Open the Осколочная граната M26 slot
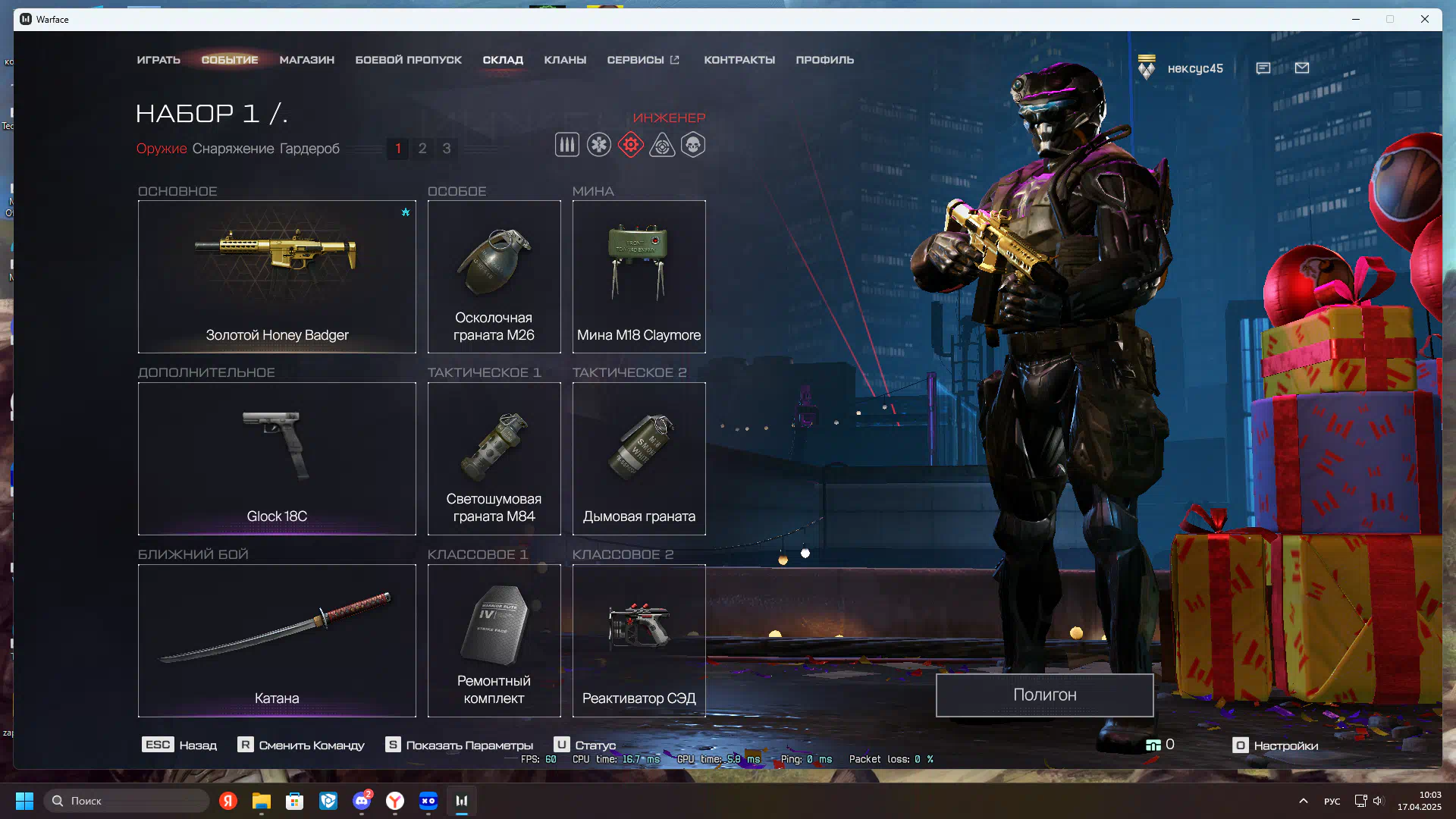 494,277
